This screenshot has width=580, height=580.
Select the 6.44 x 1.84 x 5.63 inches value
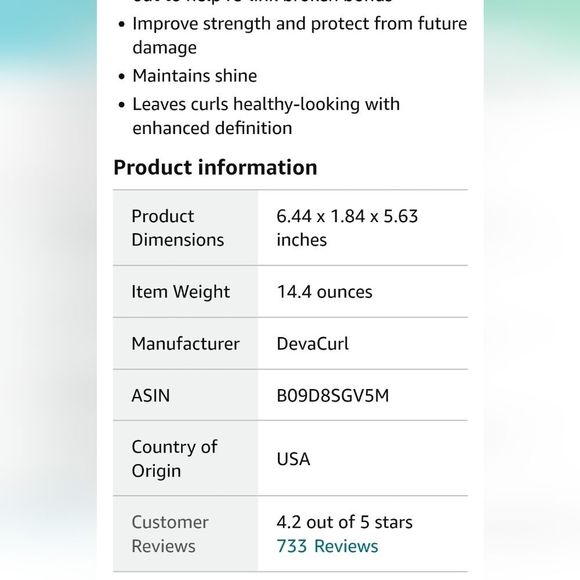click(347, 228)
